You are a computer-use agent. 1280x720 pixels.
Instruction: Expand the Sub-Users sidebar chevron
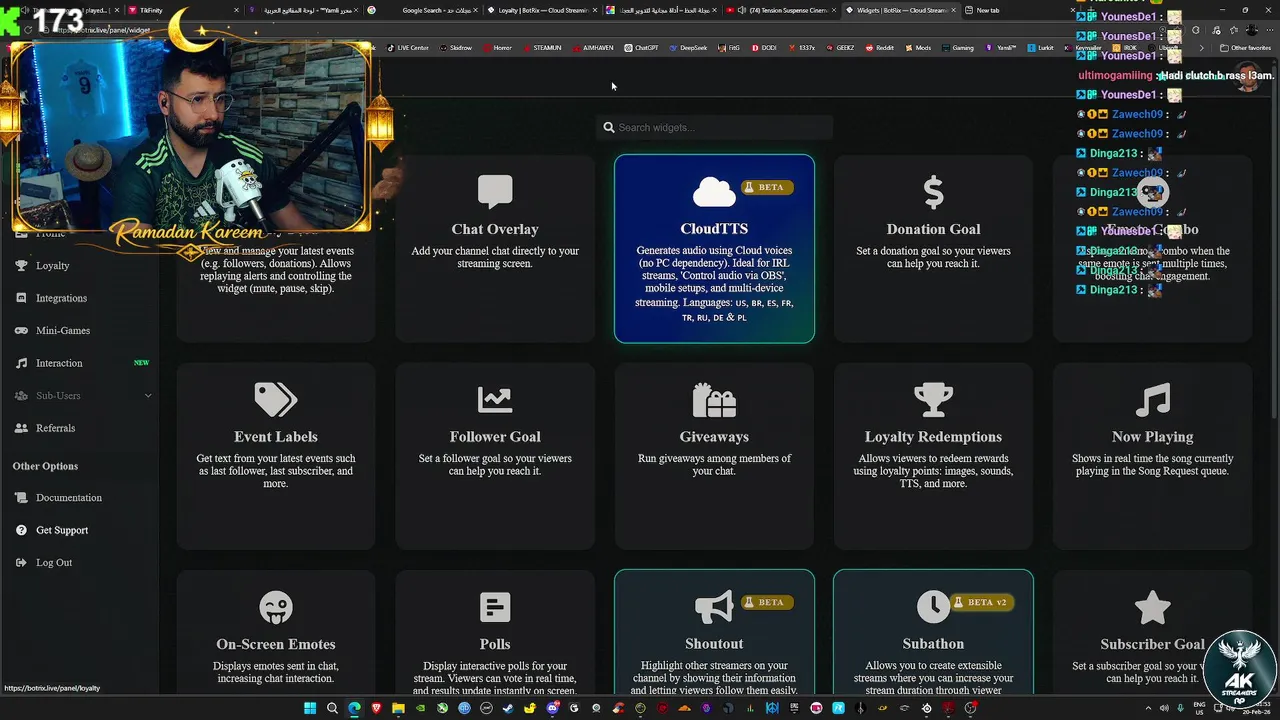coord(148,396)
